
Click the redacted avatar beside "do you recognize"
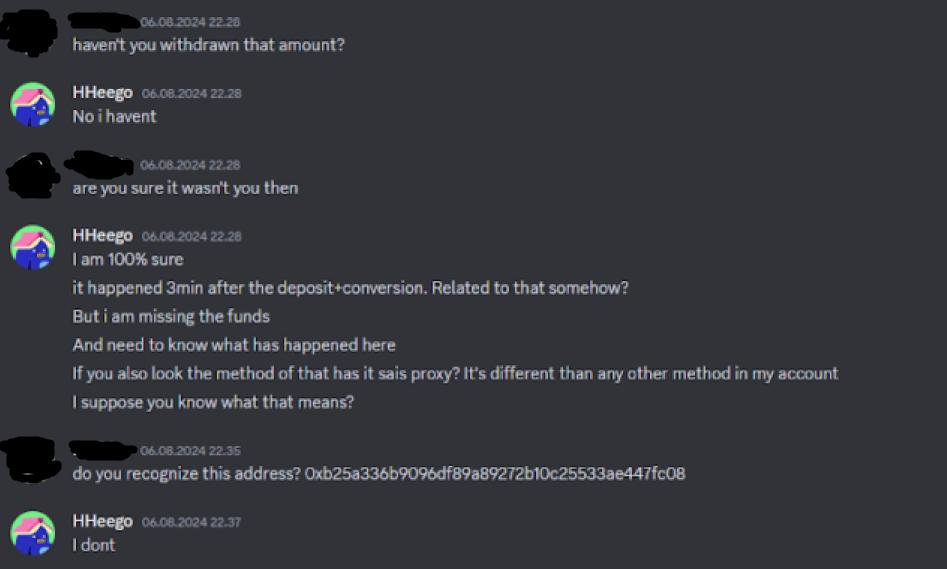click(30, 459)
